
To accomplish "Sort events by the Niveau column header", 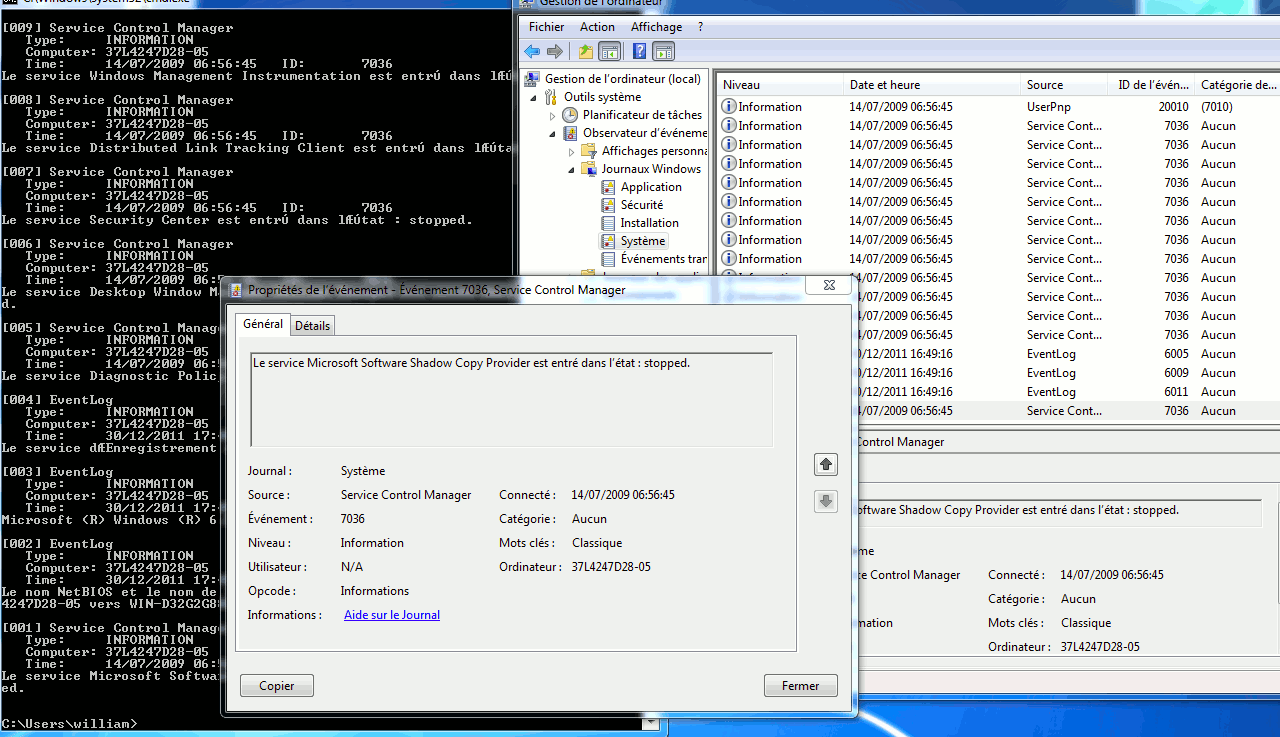I will (x=741, y=85).
